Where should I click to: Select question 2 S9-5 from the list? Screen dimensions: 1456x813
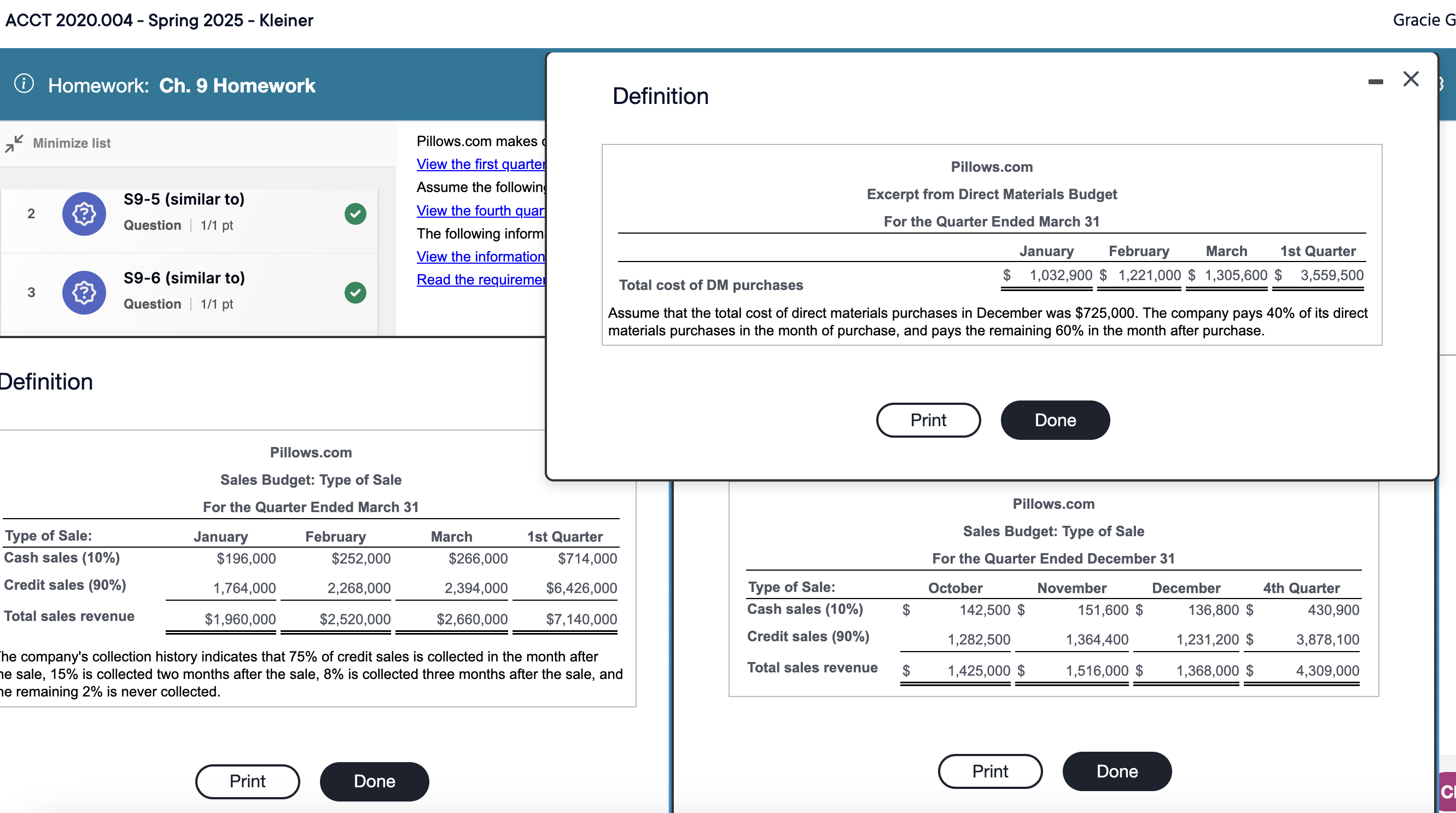point(184,199)
